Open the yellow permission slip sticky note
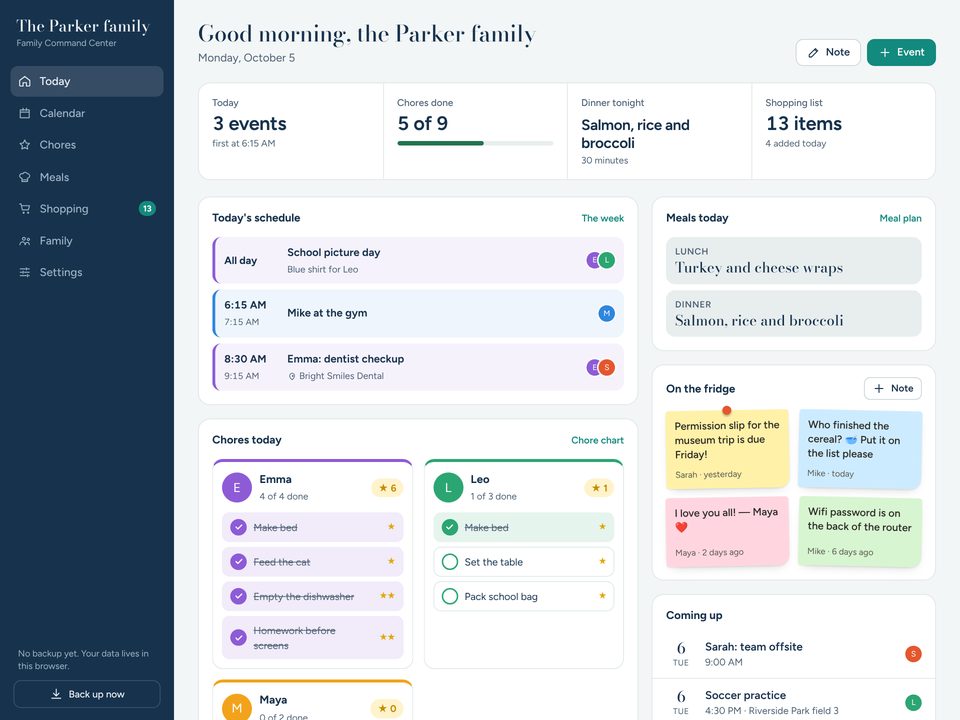Viewport: 960px width, 720px height. (727, 449)
